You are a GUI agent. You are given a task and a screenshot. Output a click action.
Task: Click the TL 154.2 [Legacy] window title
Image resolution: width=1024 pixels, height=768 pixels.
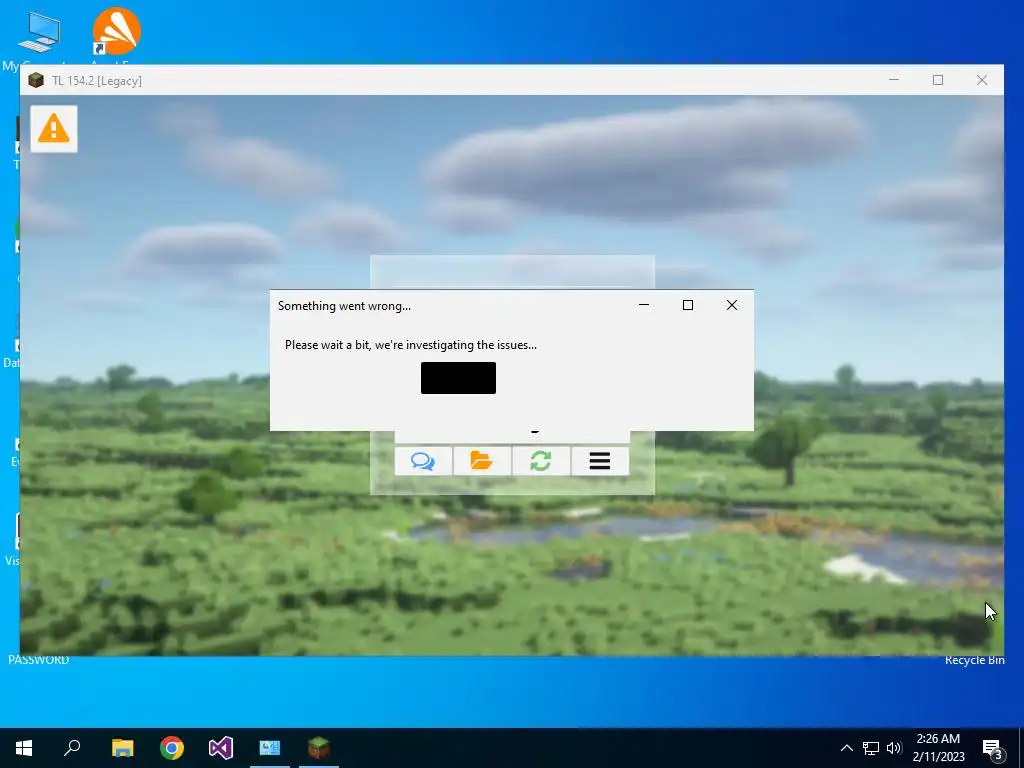pyautogui.click(x=97, y=81)
